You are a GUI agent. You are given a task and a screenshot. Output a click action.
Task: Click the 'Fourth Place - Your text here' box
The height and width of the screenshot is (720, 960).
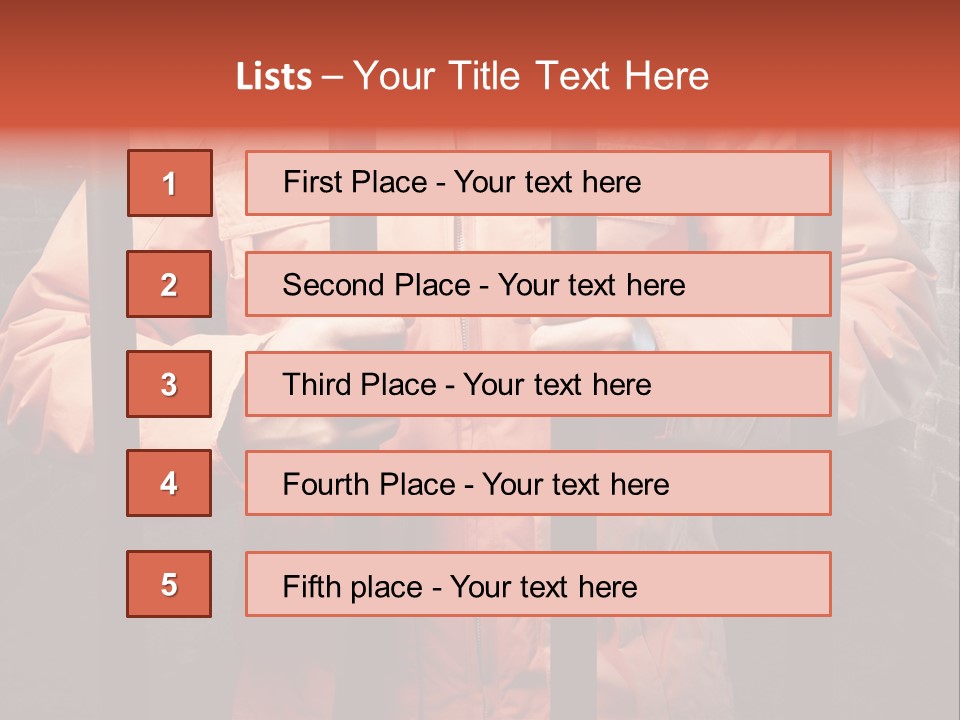pos(538,483)
